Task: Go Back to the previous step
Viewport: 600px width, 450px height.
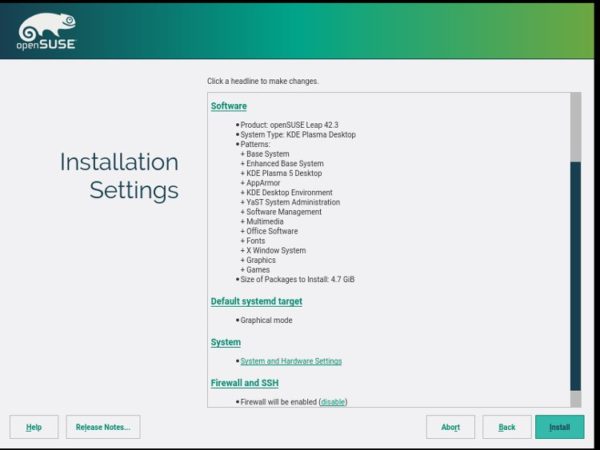Action: click(507, 427)
